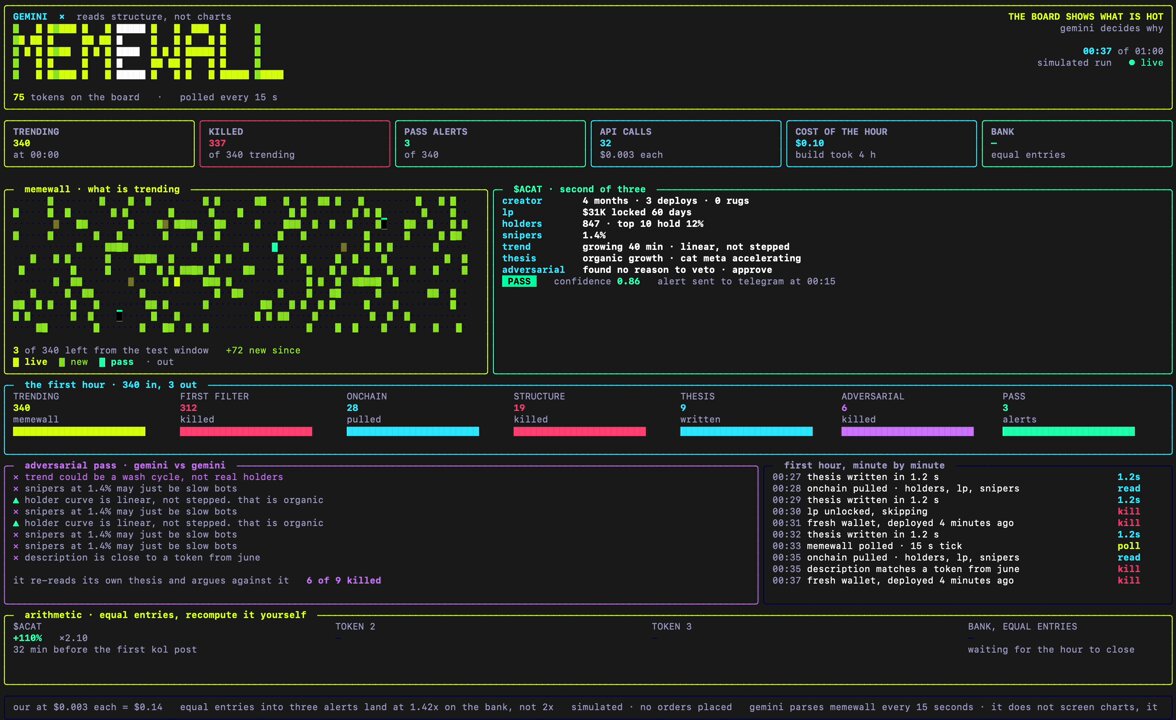Select the green PASS badge for $ACAT
Screen dimensions: 1176x720
tap(519, 282)
